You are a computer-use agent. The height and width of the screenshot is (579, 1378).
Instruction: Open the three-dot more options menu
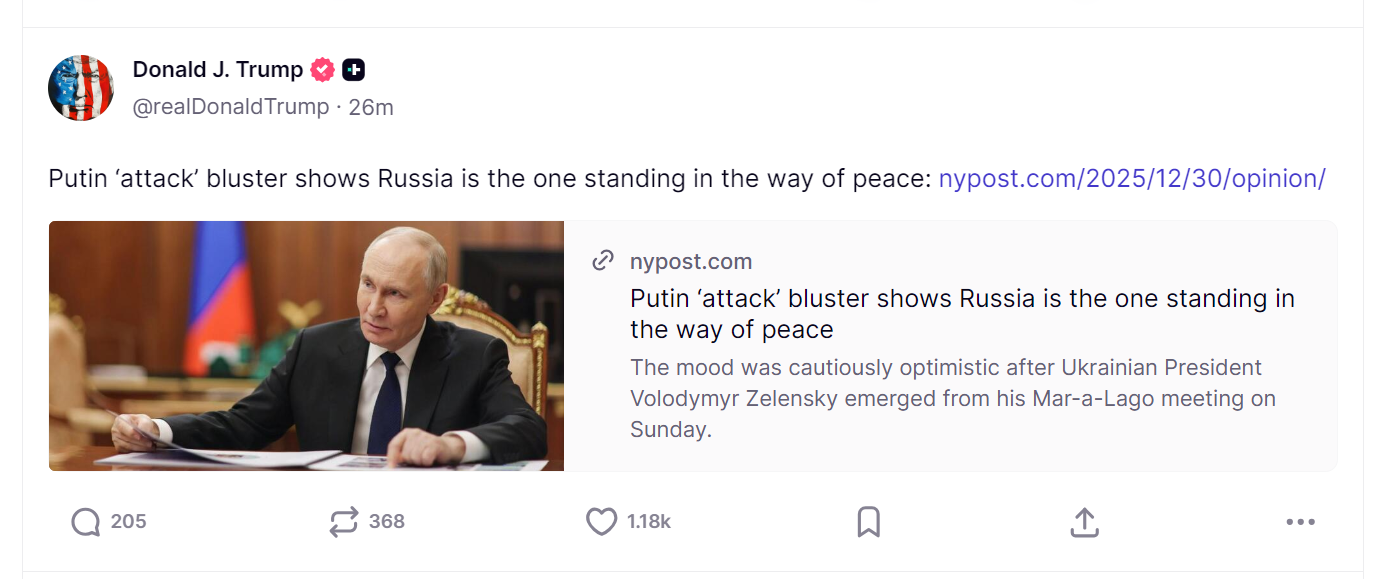tap(1300, 522)
